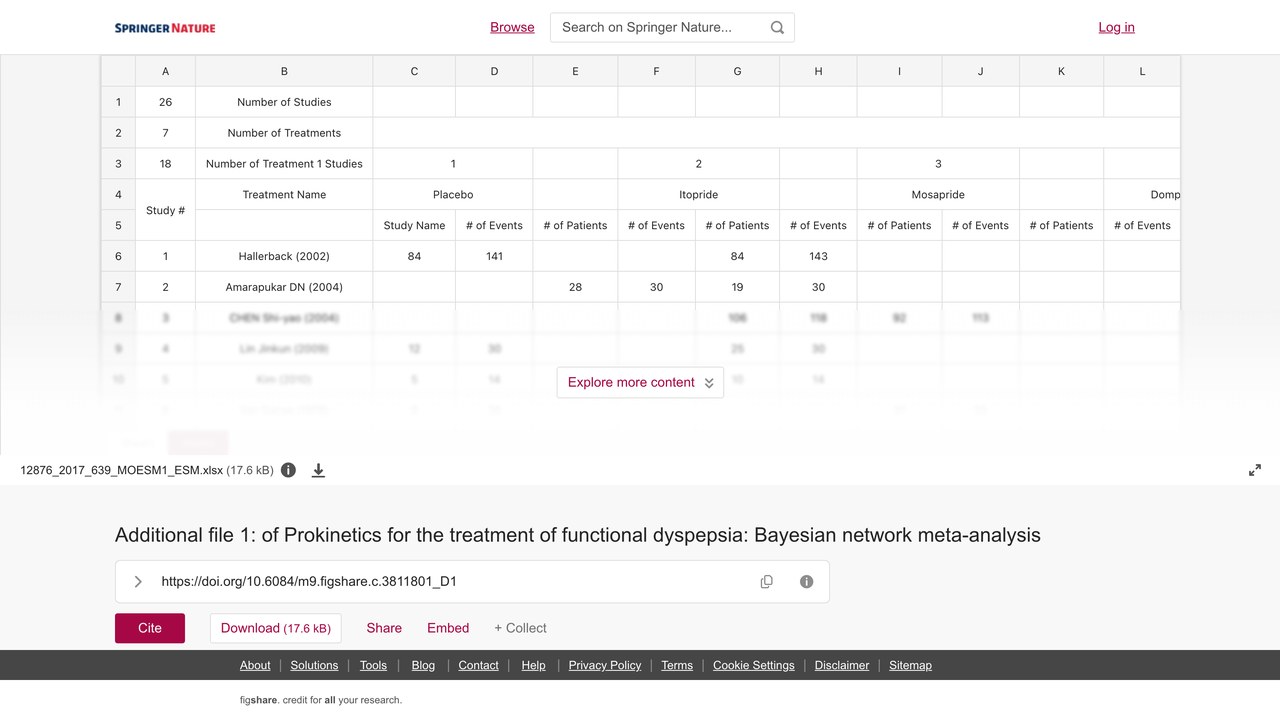Open the Embed option
1280x720 pixels.
[x=448, y=628]
